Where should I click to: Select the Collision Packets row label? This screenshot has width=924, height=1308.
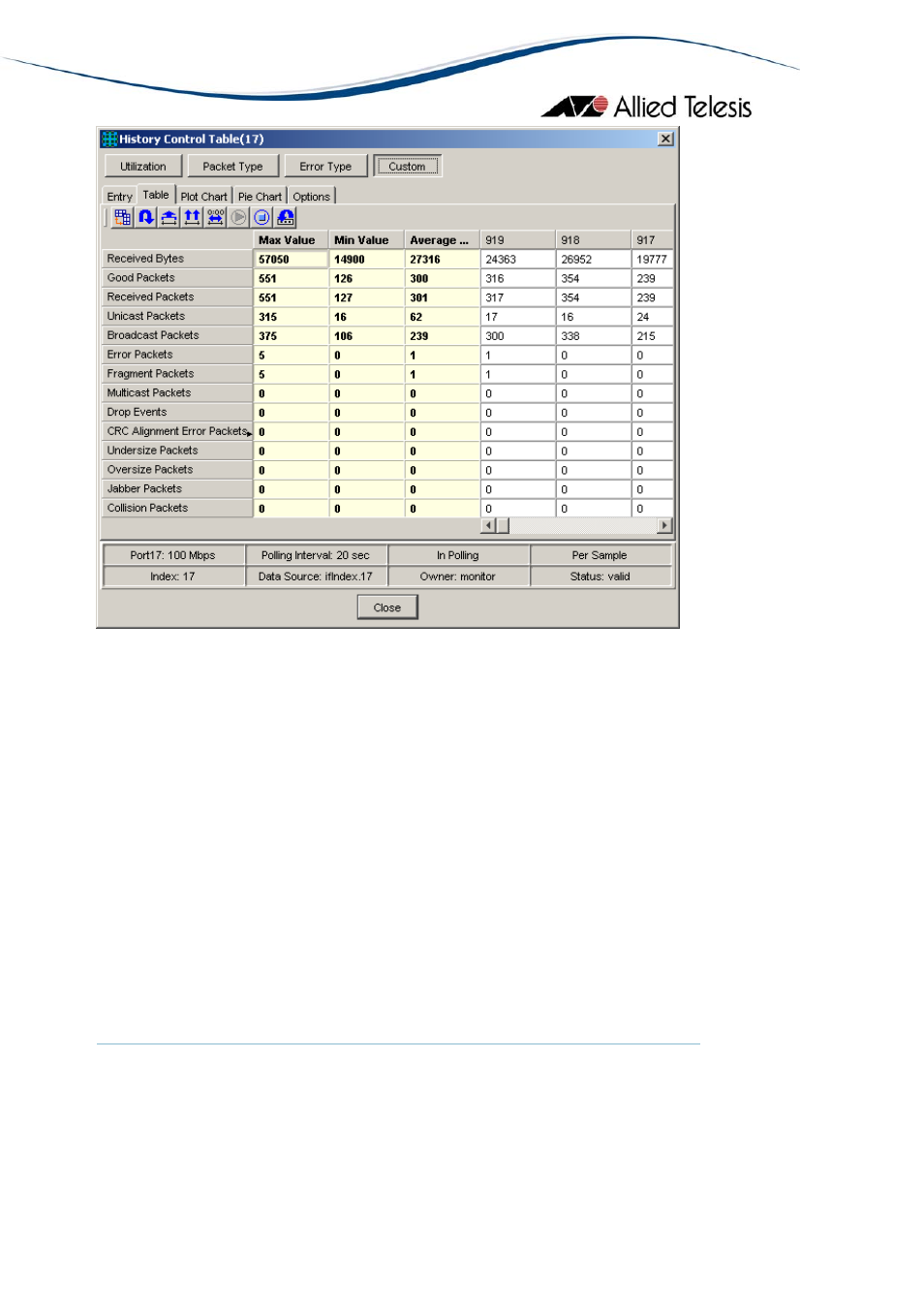(177, 509)
